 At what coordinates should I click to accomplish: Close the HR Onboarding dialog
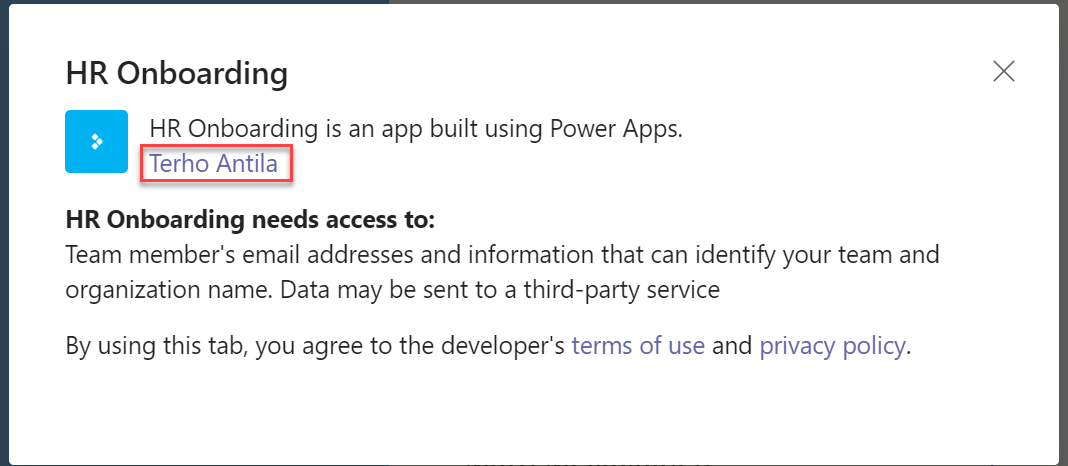[x=1003, y=71]
